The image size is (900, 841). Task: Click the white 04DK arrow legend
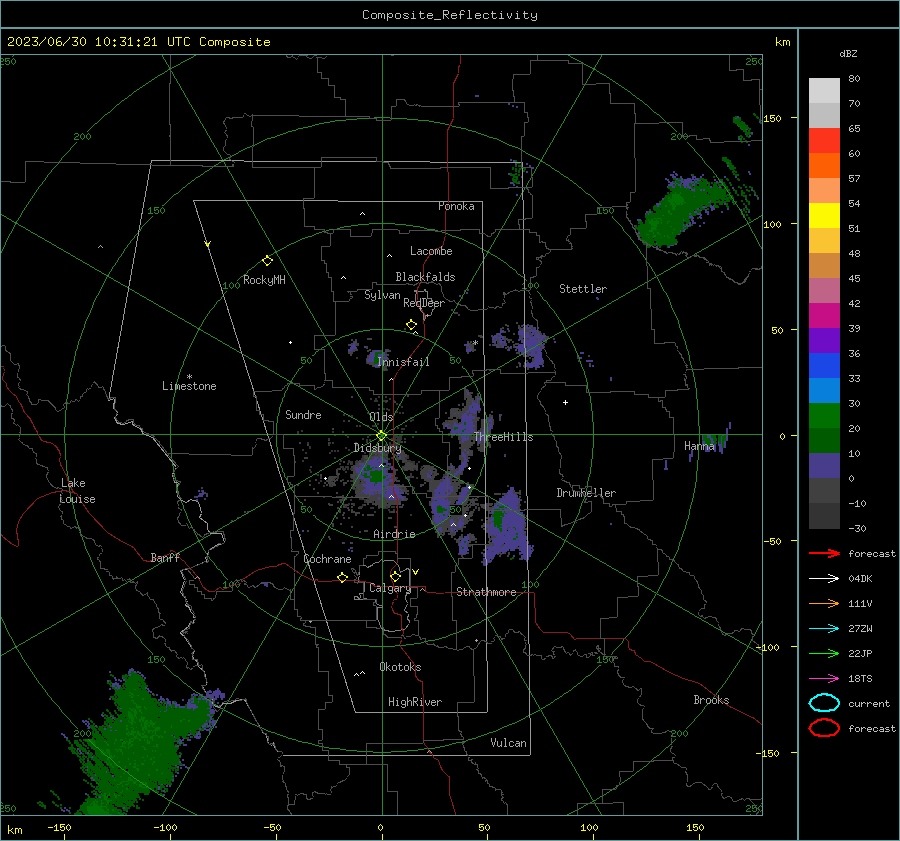(824, 579)
